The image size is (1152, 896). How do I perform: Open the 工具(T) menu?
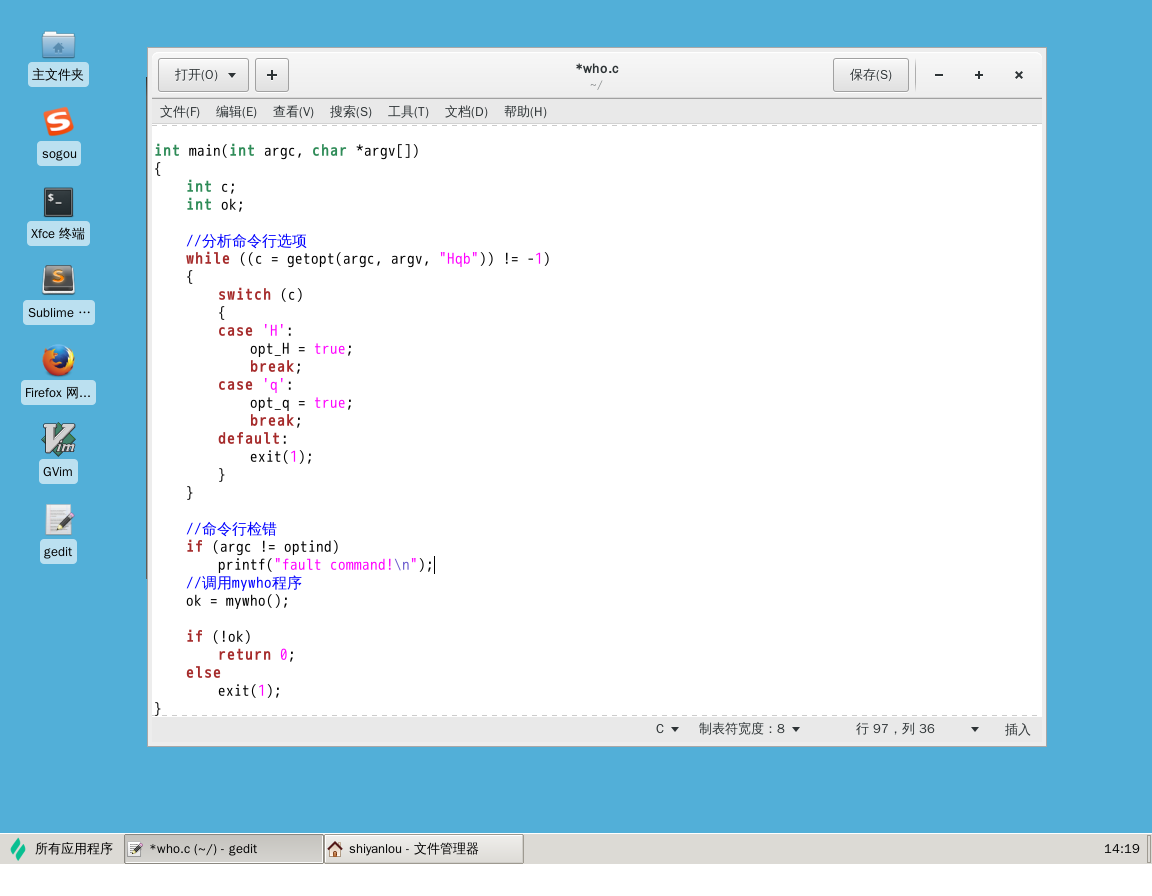coord(408,111)
